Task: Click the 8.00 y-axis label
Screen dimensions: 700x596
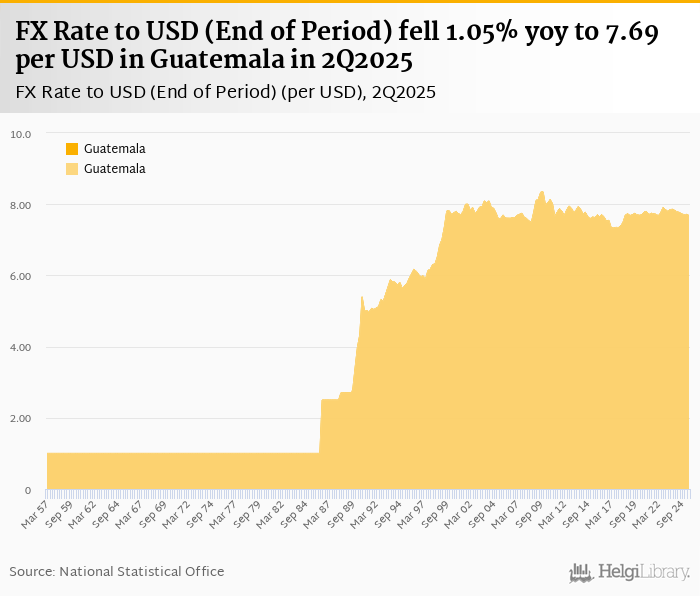Action: click(21, 205)
